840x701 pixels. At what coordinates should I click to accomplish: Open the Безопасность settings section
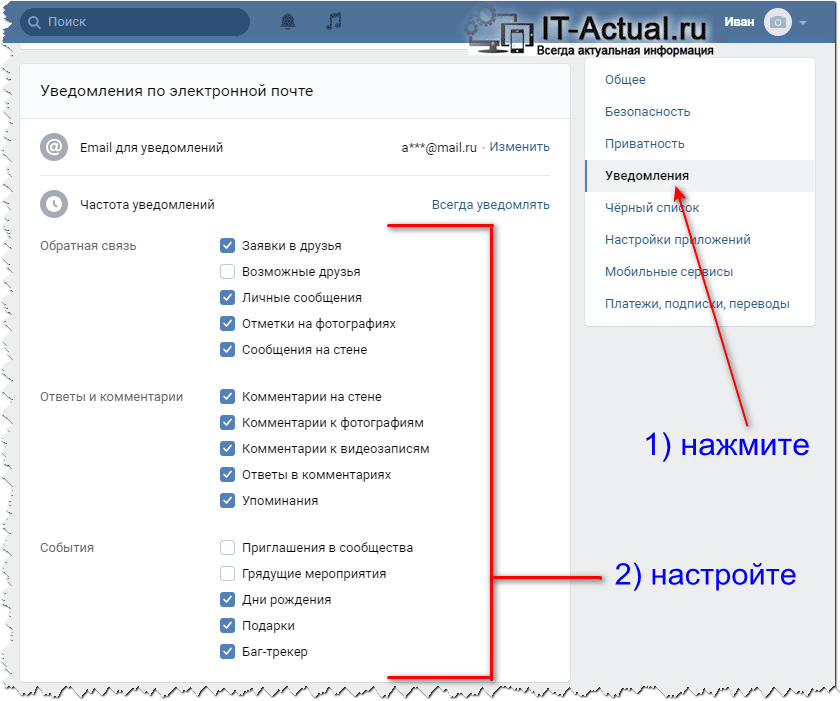(x=647, y=112)
